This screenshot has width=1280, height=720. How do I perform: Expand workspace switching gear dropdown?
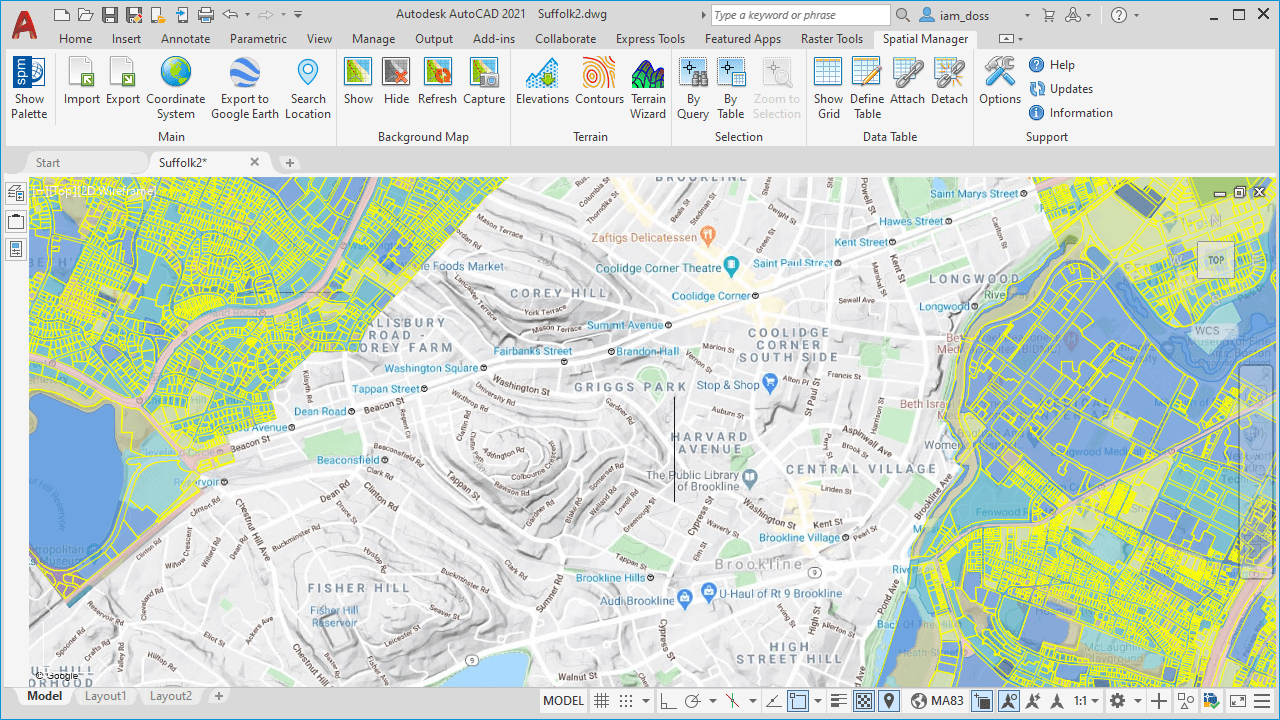pyautogui.click(x=1138, y=702)
